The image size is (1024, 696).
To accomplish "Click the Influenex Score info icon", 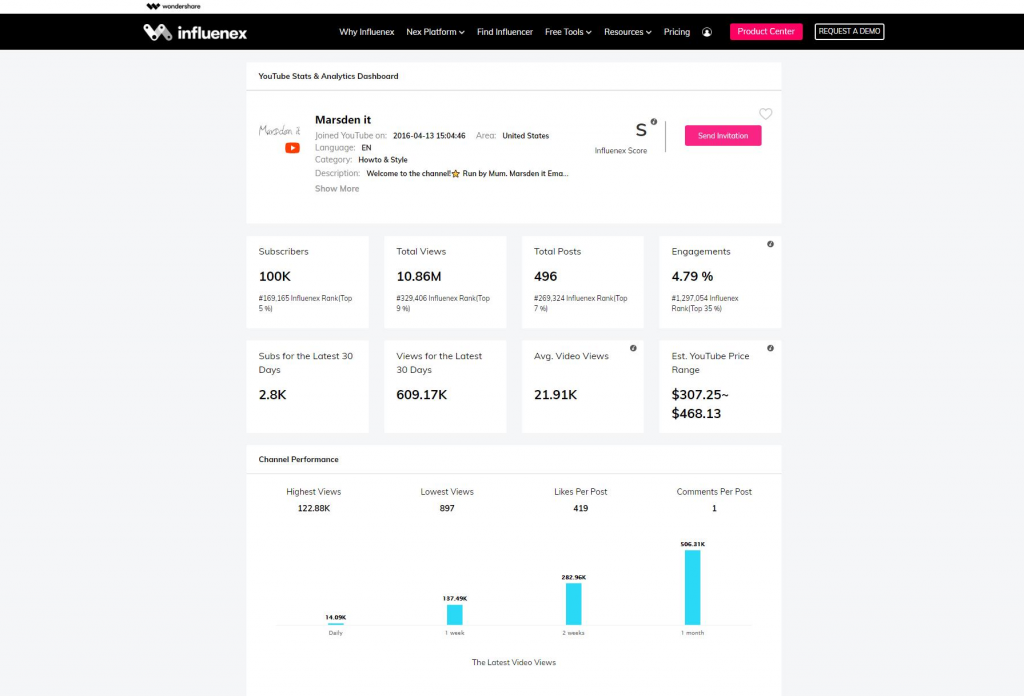I will pos(654,122).
